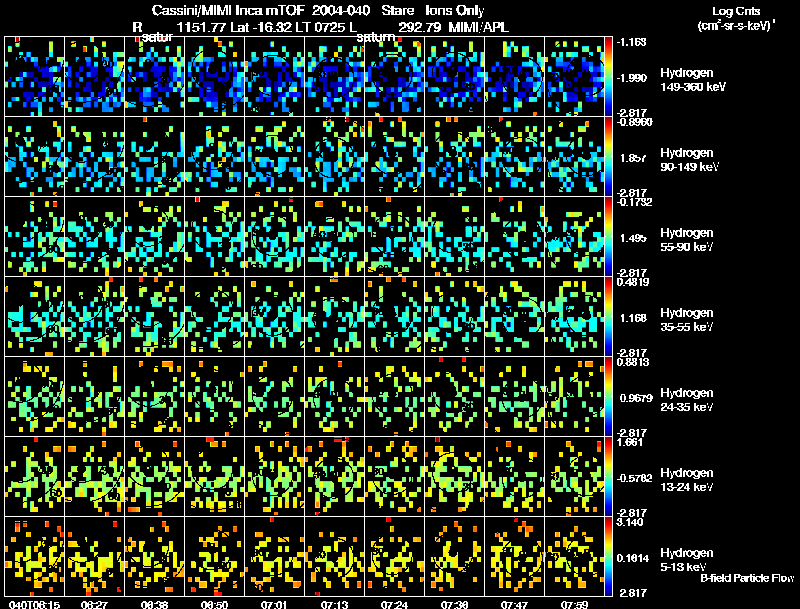Image resolution: width=800 pixels, height=609 pixels.
Task: Click the 'Hydrogen 35-55 keV' row label
Action: (x=687, y=320)
